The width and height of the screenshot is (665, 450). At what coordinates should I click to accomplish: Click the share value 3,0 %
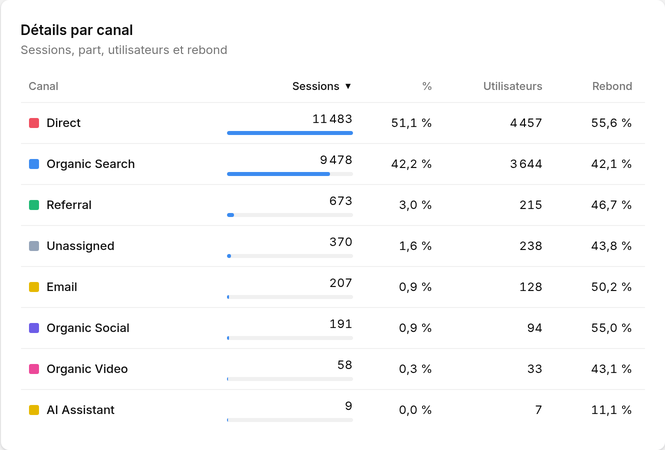(x=415, y=205)
